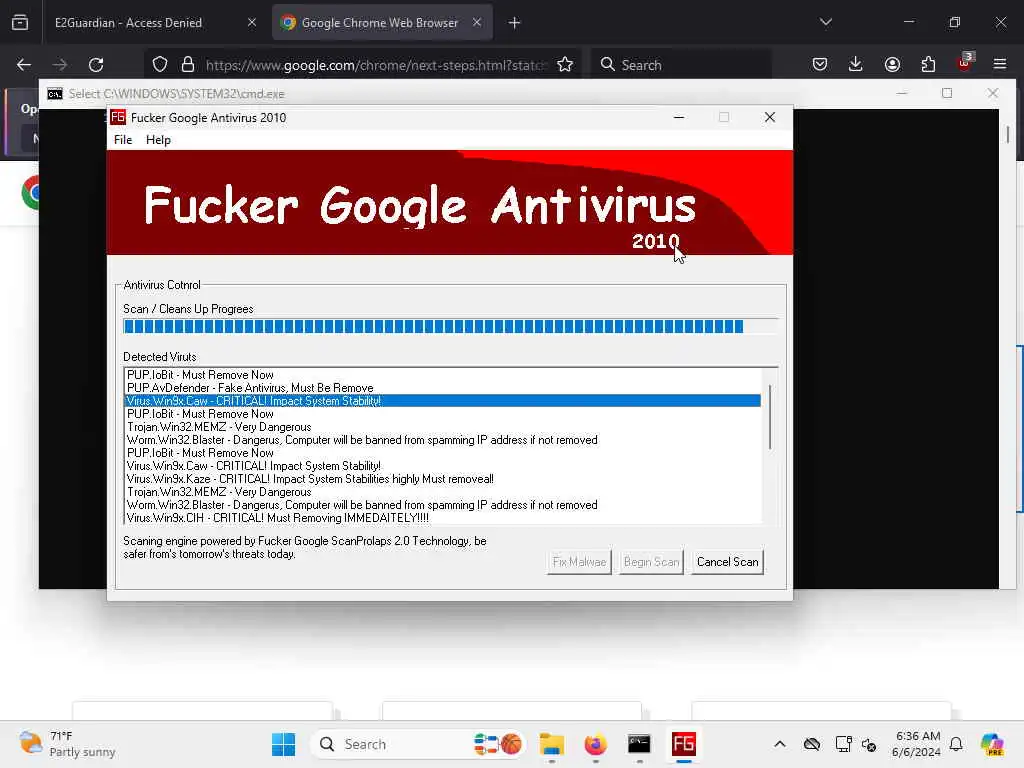The height and width of the screenshot is (768, 1024).
Task: Open the Copilot icon in taskbar
Action: click(x=992, y=744)
